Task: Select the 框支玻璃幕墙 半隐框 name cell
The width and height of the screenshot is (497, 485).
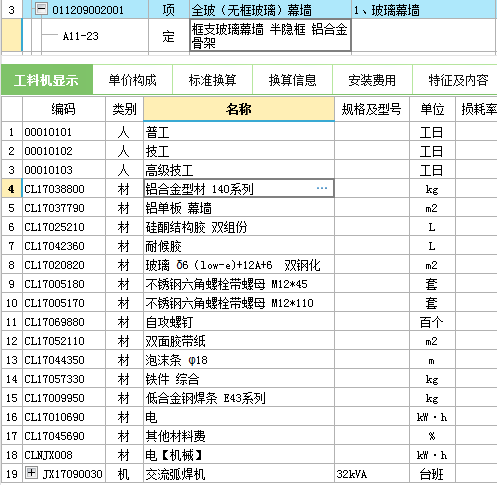Action: point(270,36)
